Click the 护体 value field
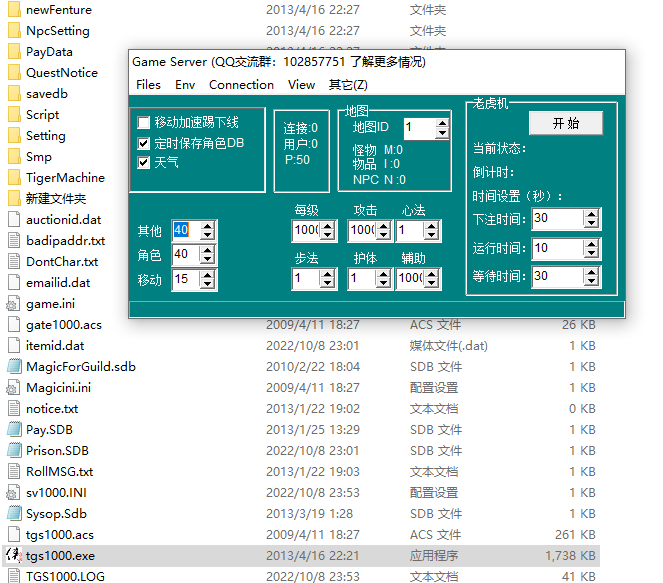 pyautogui.click(x=362, y=279)
